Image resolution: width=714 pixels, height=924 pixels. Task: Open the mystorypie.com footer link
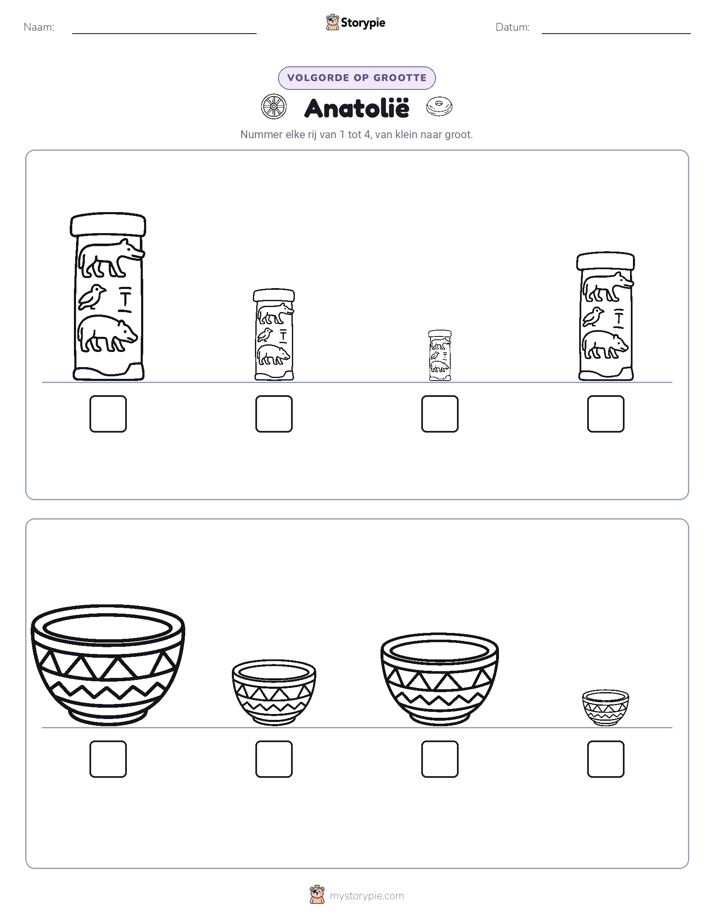pyautogui.click(x=366, y=896)
